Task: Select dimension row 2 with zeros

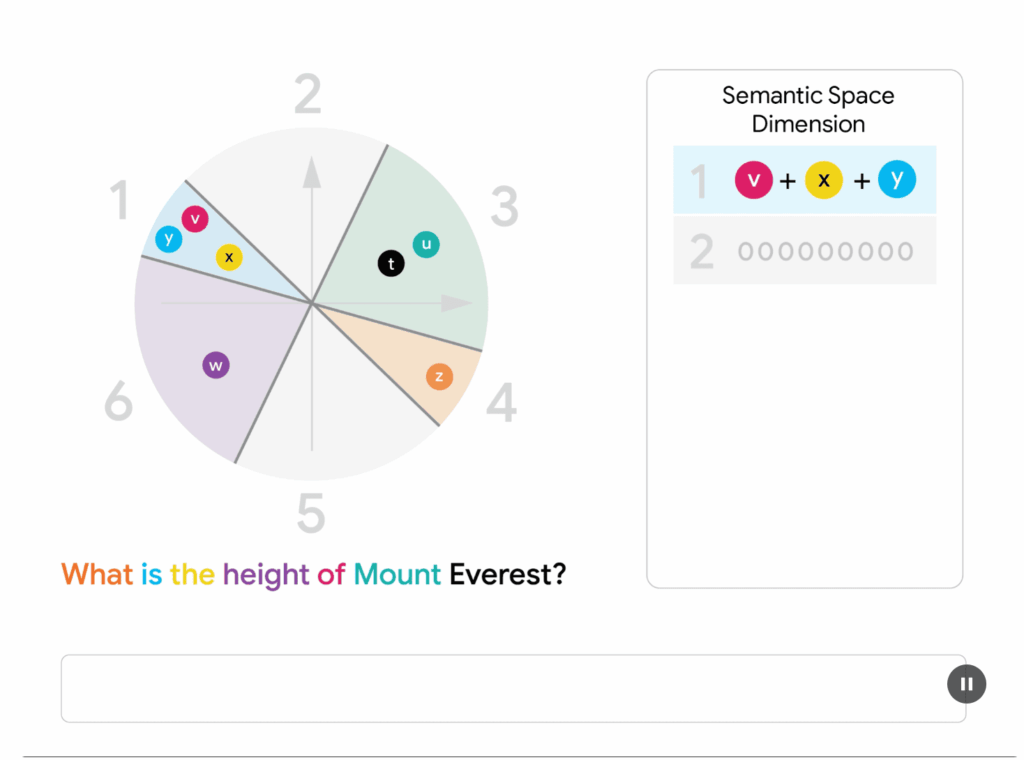Action: pyautogui.click(x=804, y=251)
